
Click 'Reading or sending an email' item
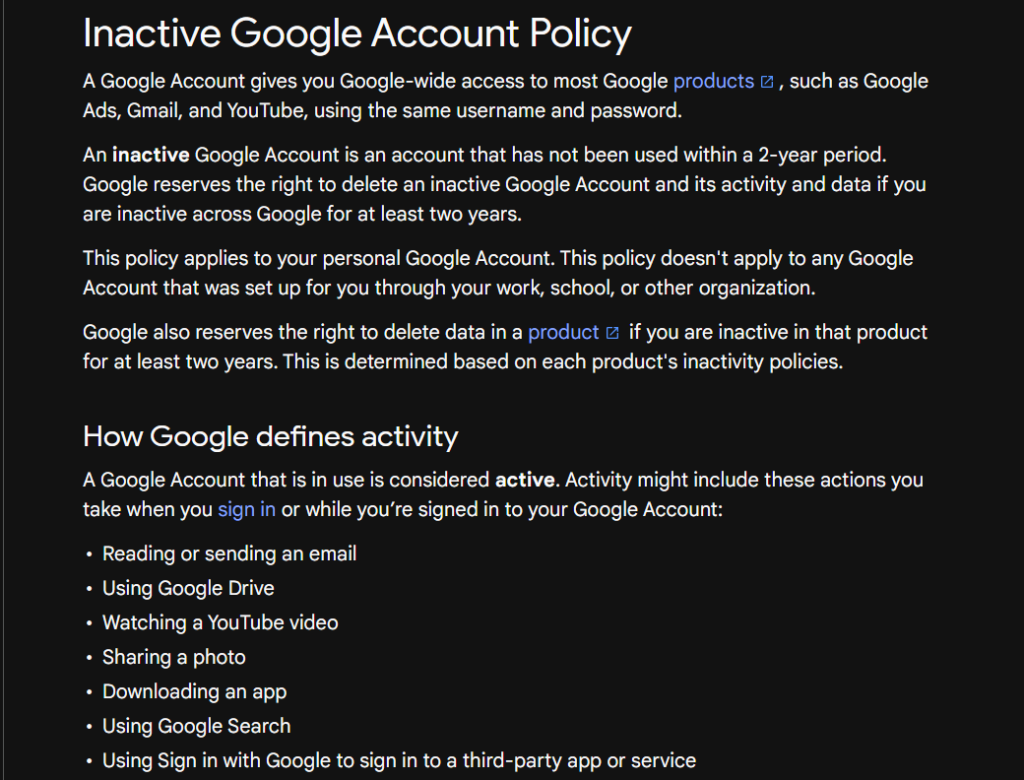[229, 554]
